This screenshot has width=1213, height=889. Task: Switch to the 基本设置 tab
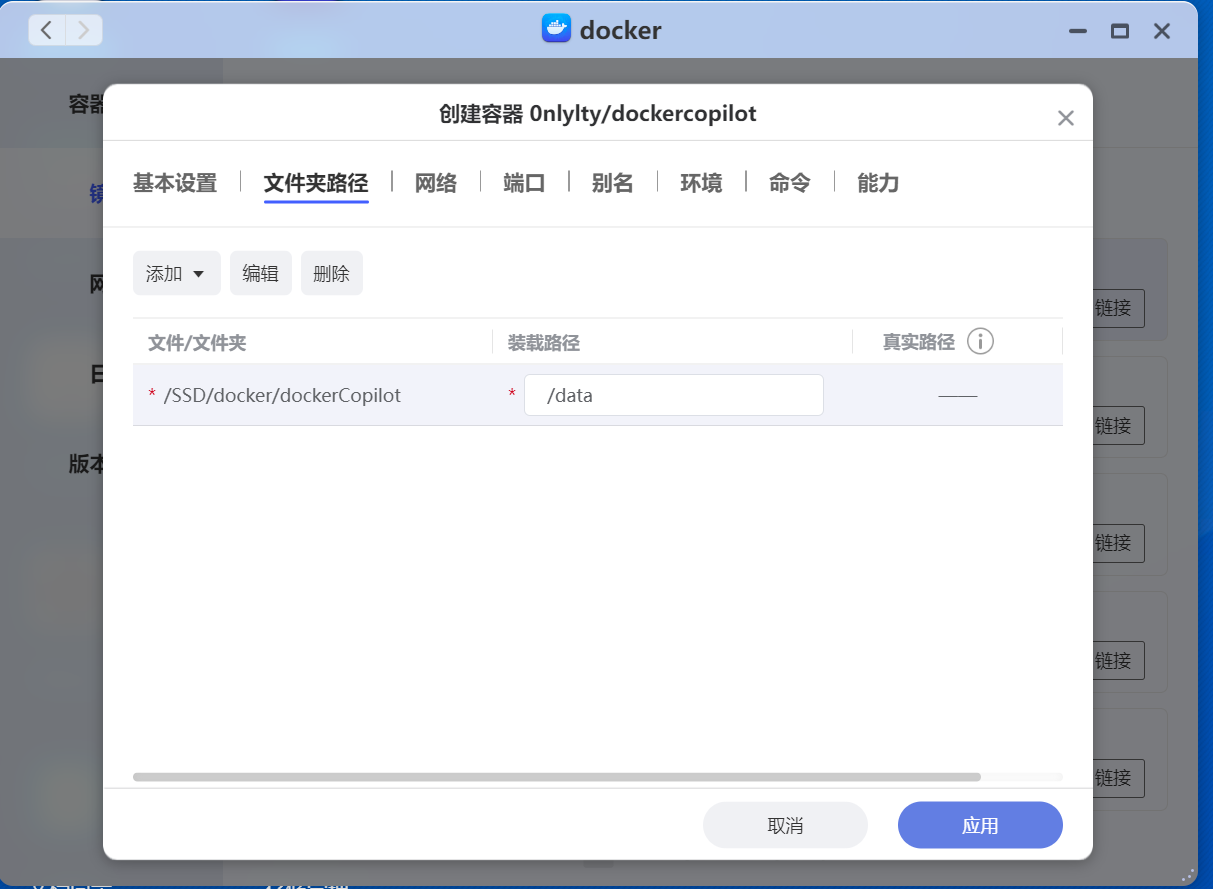(175, 183)
